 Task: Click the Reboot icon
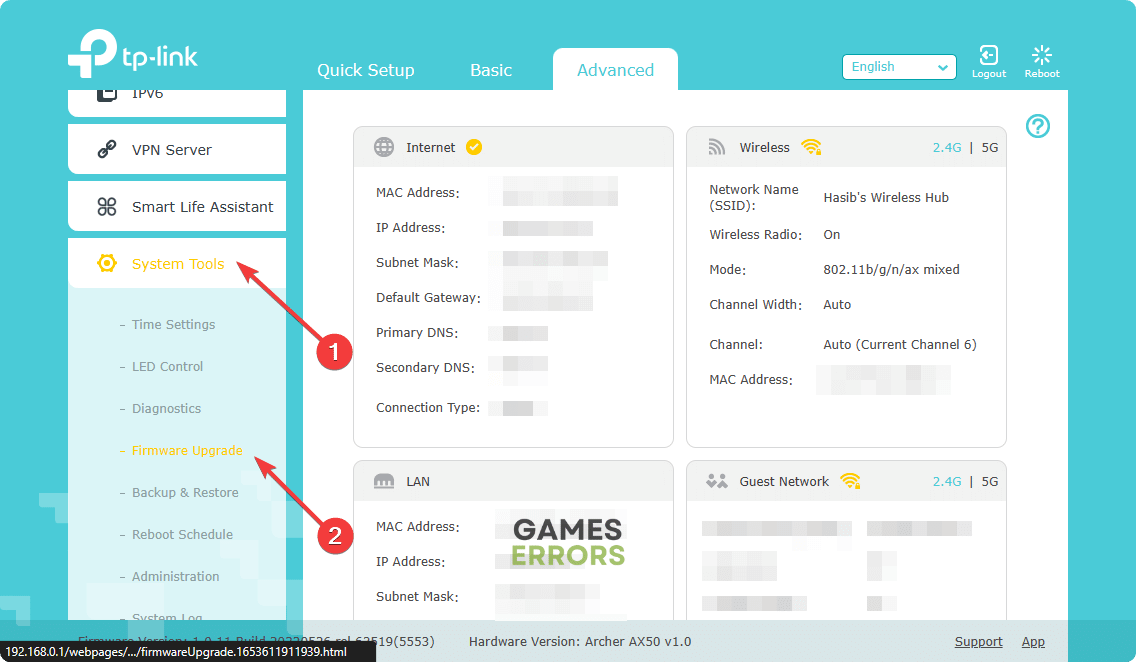click(x=1041, y=55)
